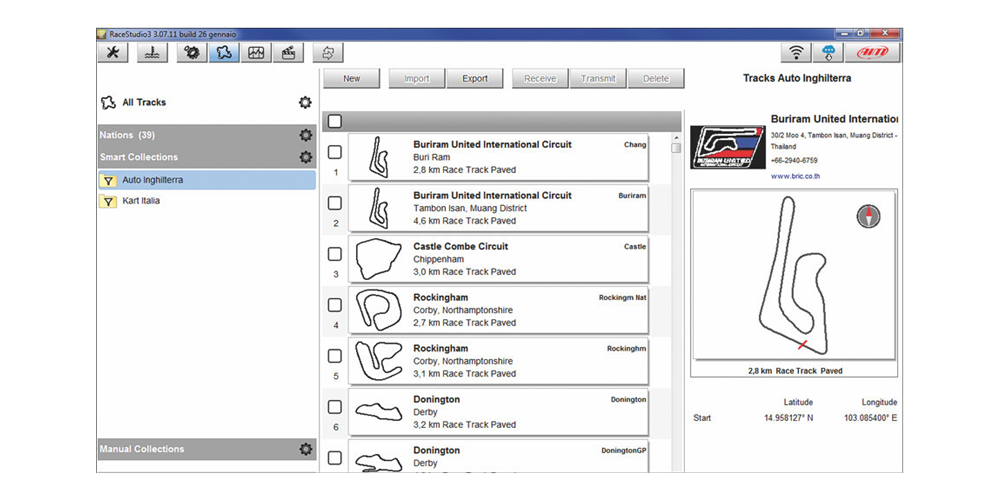The image size is (1000, 500).
Task: Open the www.bric.co.th link
Action: click(796, 176)
